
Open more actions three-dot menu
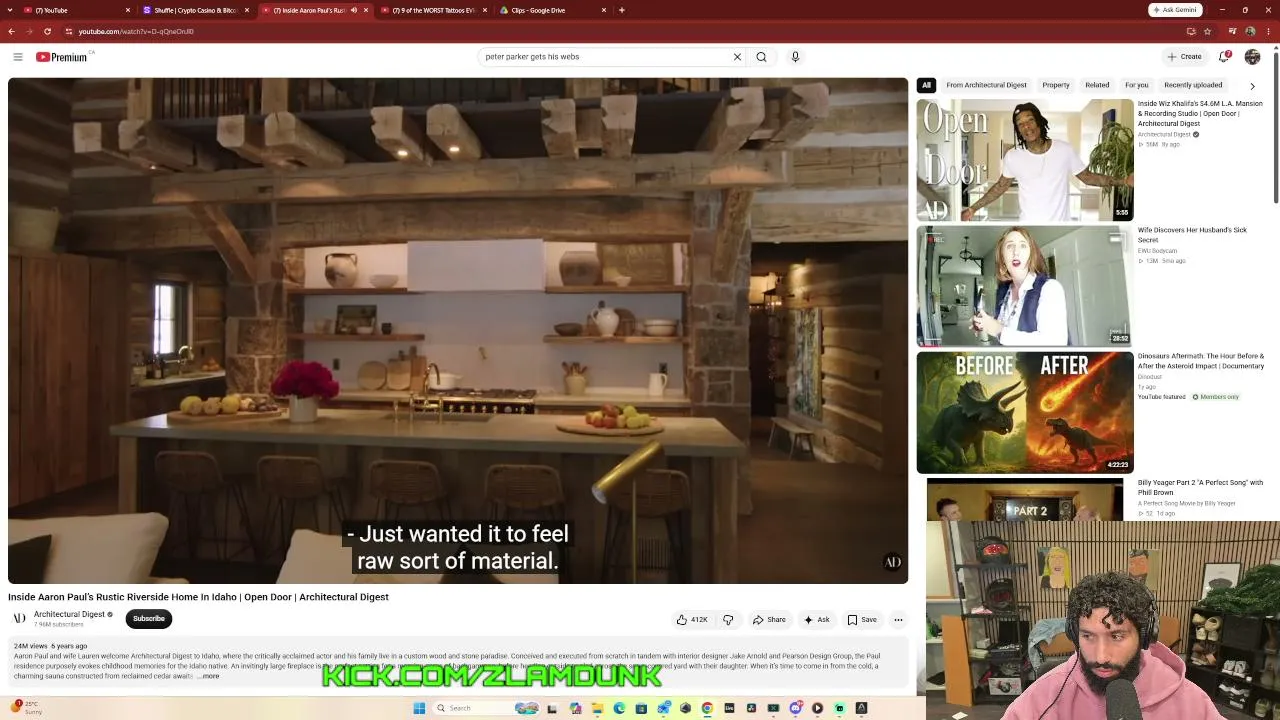pyautogui.click(x=898, y=620)
